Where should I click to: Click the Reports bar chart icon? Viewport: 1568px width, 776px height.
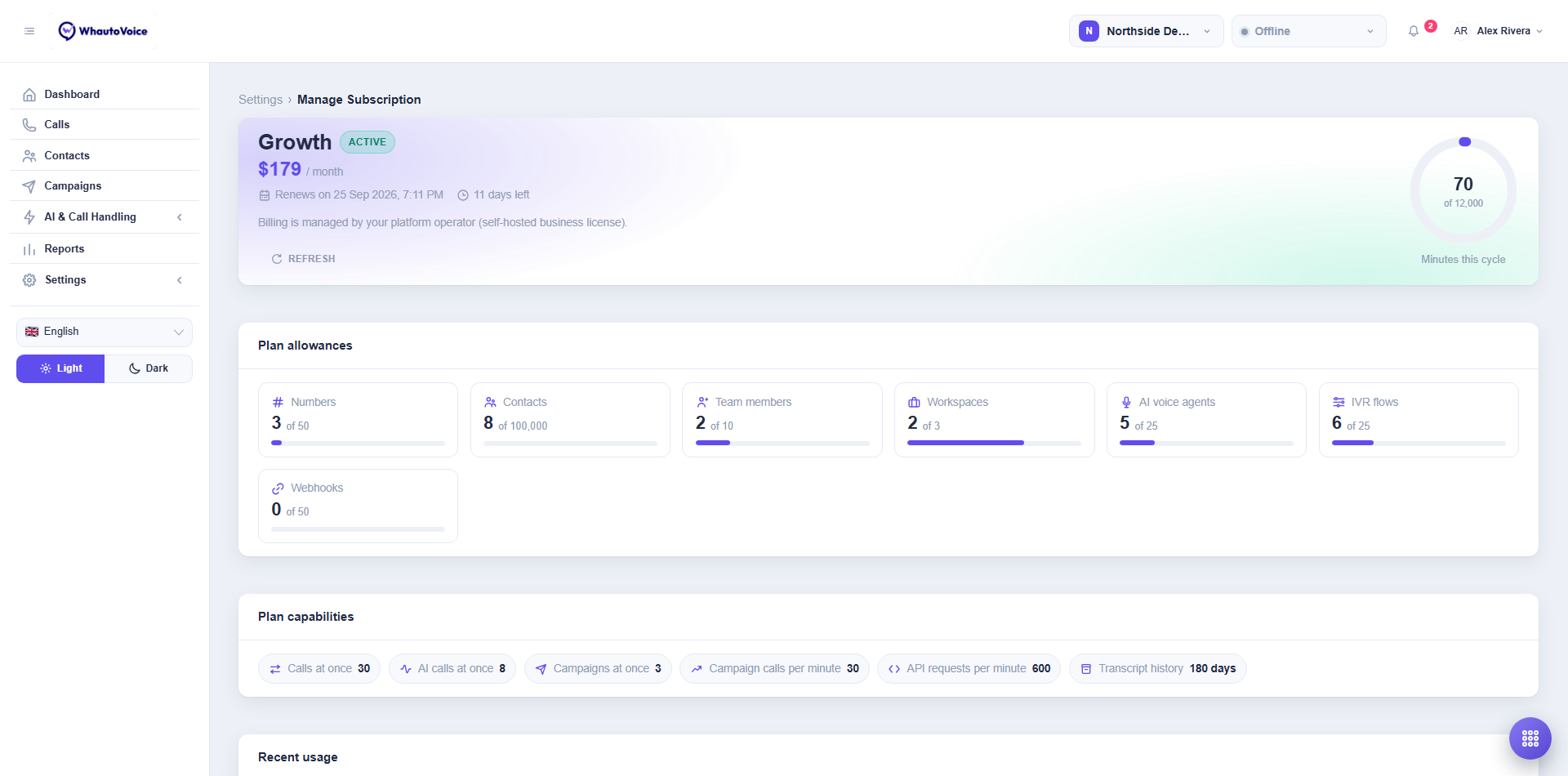pyautogui.click(x=29, y=249)
